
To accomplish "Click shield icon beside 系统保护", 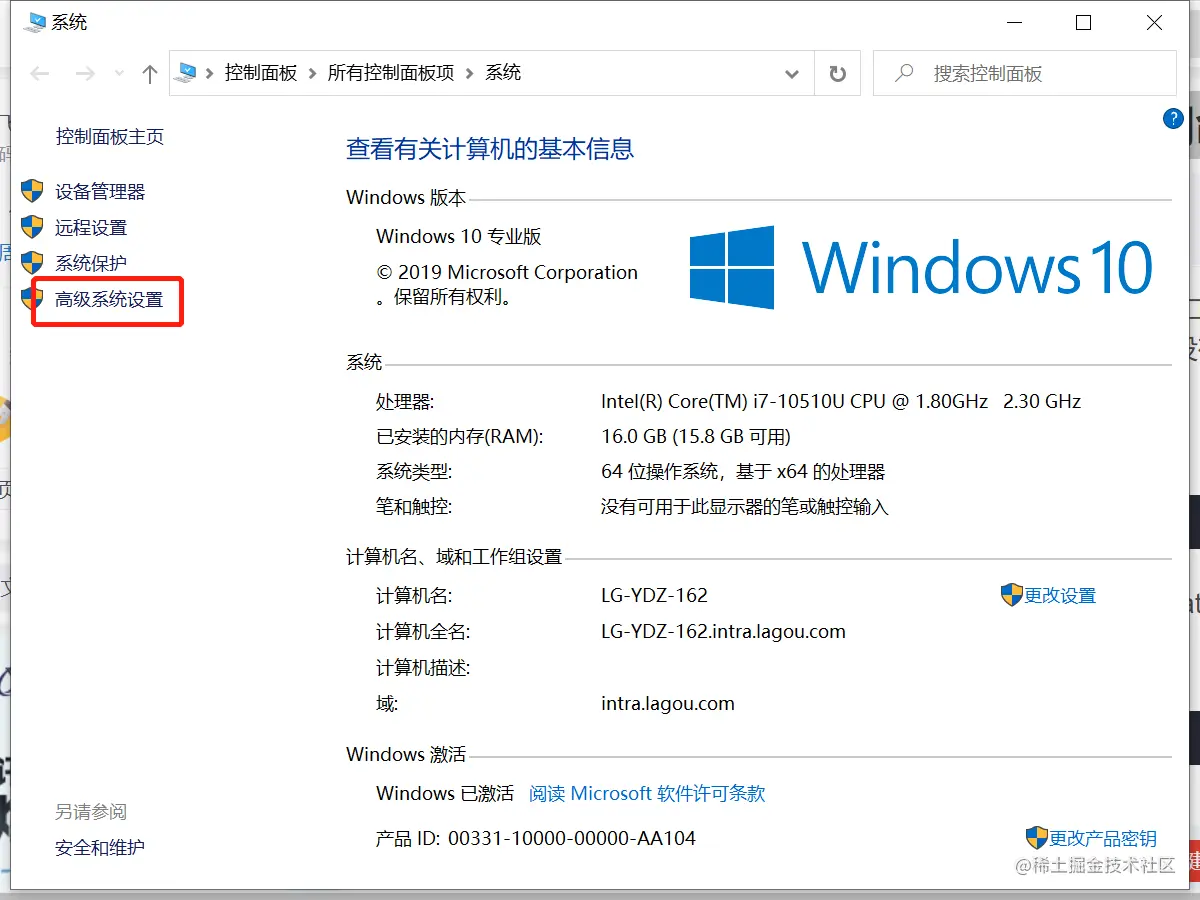I will click(32, 263).
